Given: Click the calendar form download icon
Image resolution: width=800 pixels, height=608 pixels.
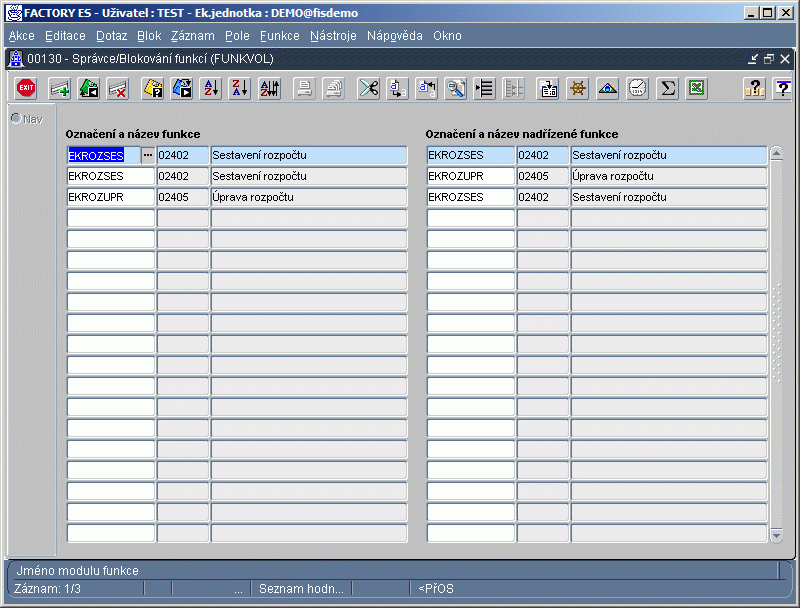Looking at the screenshot, I should [x=548, y=88].
